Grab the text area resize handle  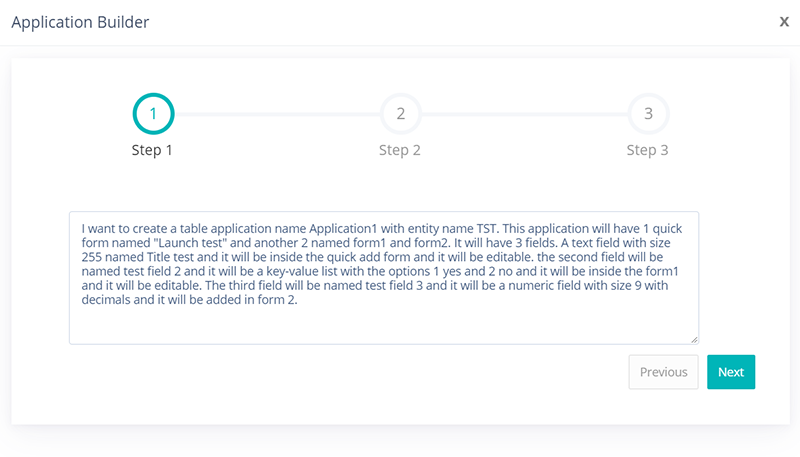(x=694, y=340)
